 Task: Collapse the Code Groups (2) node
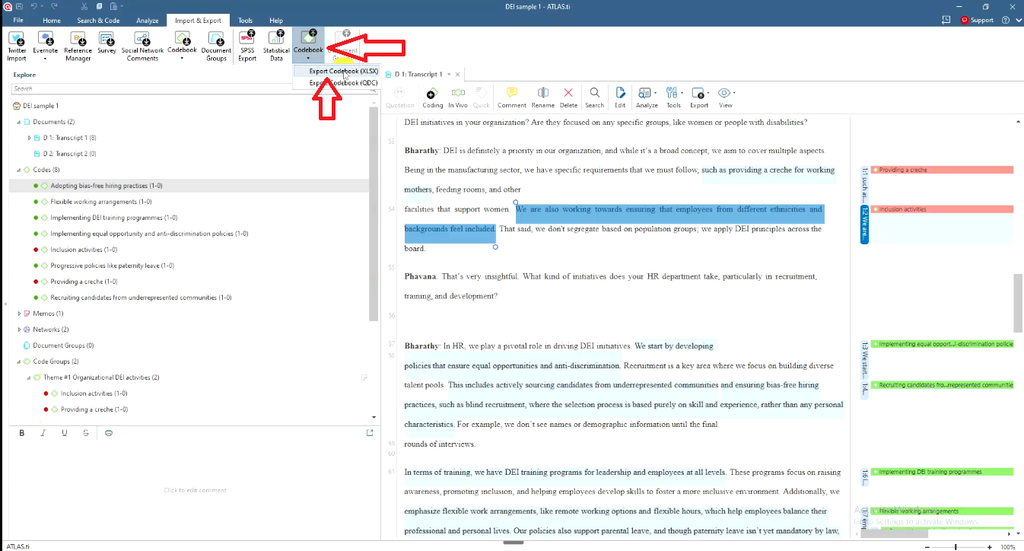point(18,362)
